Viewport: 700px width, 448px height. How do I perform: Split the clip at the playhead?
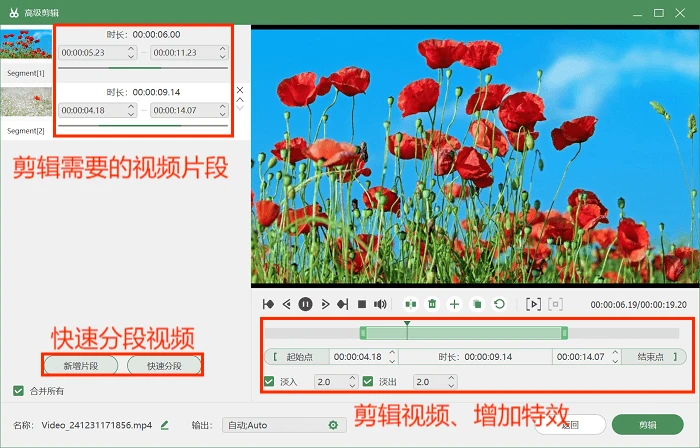pyautogui.click(x=410, y=304)
